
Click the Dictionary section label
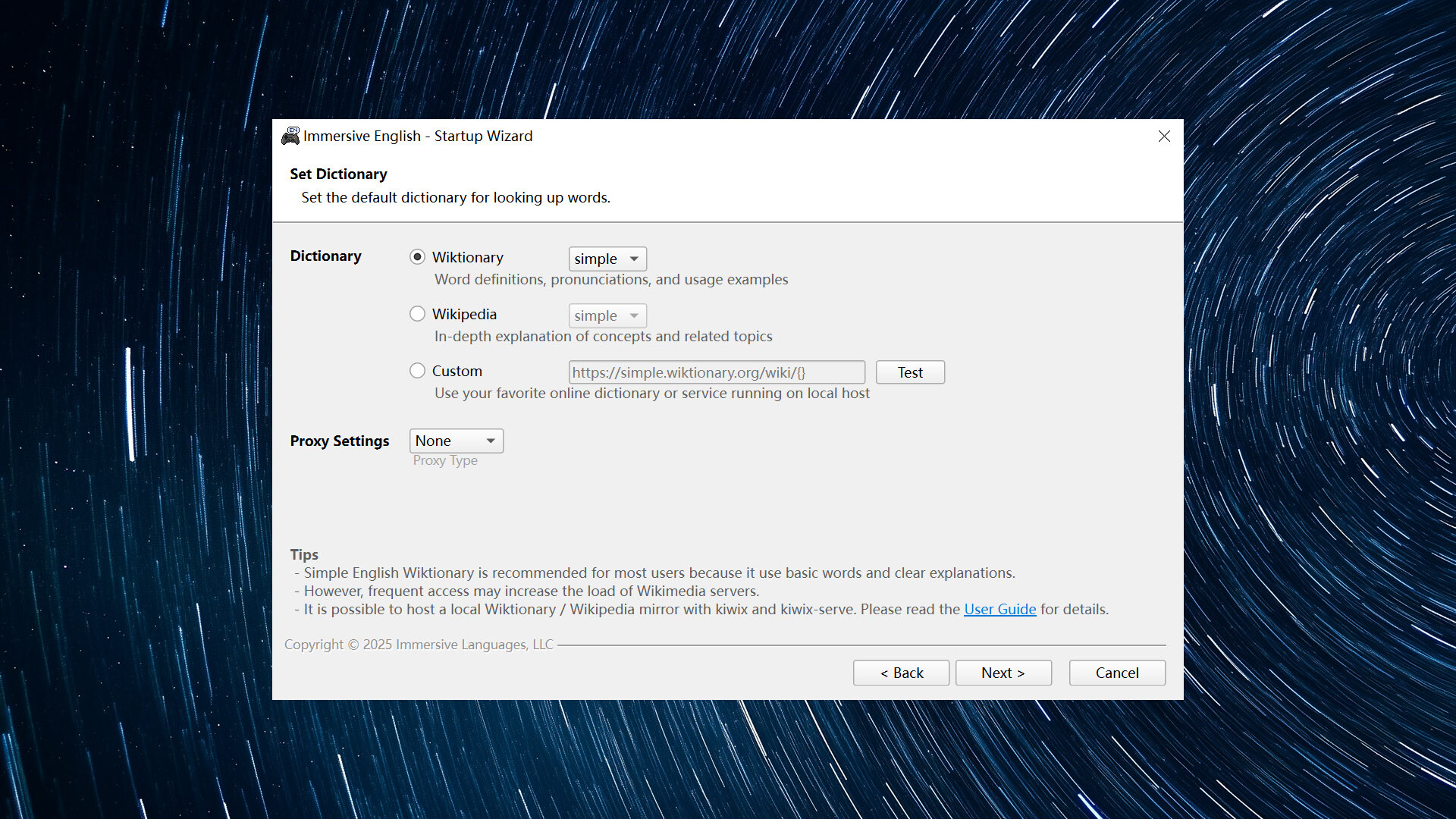325,256
